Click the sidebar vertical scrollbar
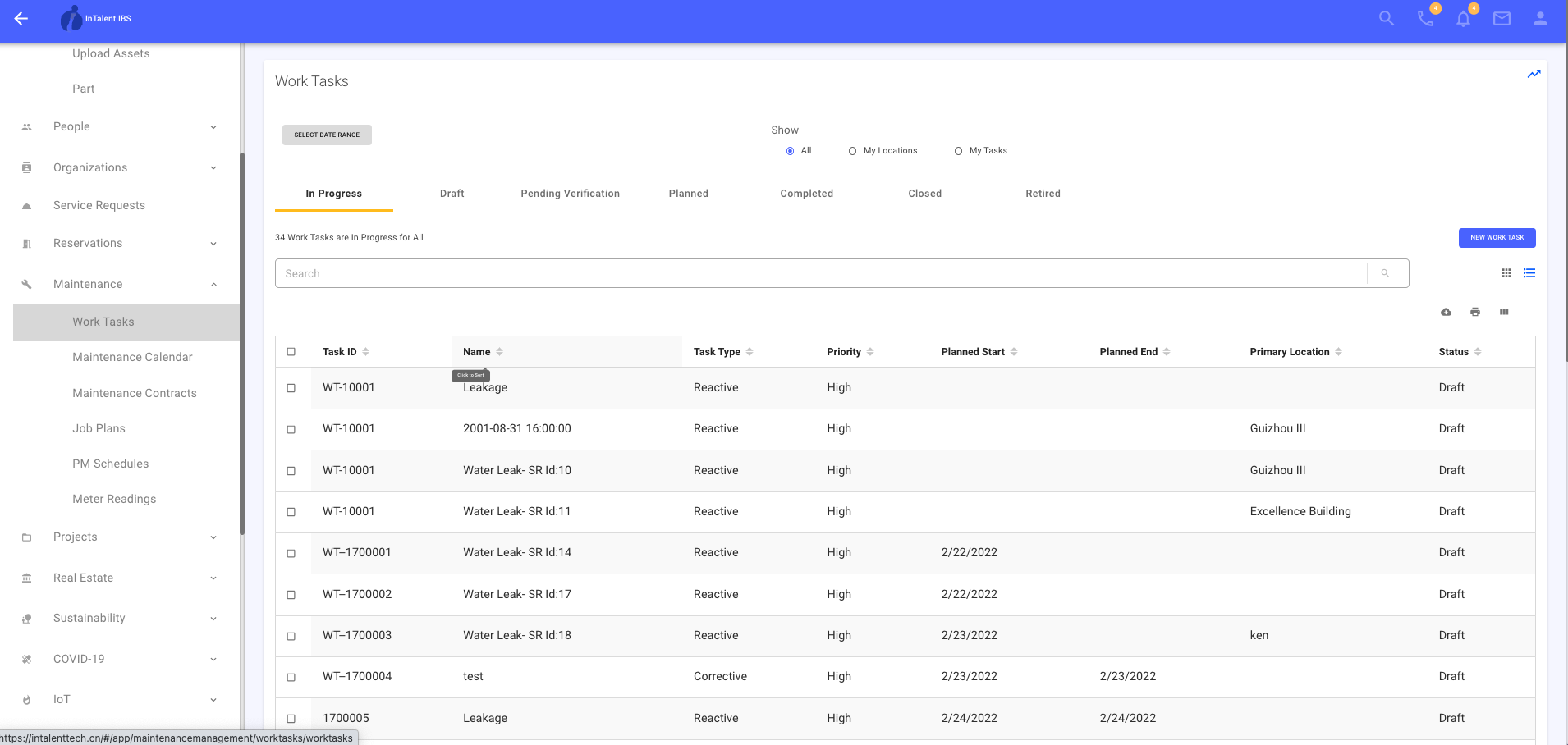1568x745 pixels. pyautogui.click(x=242, y=345)
